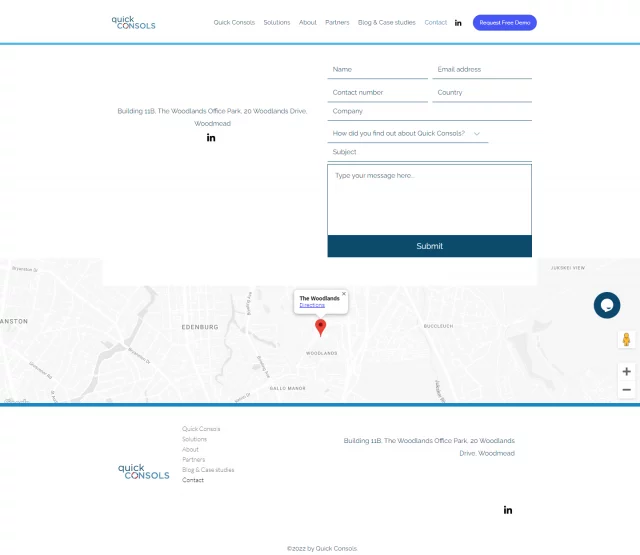Open LinkedIn icon below the office address
Viewport: 640px width, 555px height.
click(211, 138)
